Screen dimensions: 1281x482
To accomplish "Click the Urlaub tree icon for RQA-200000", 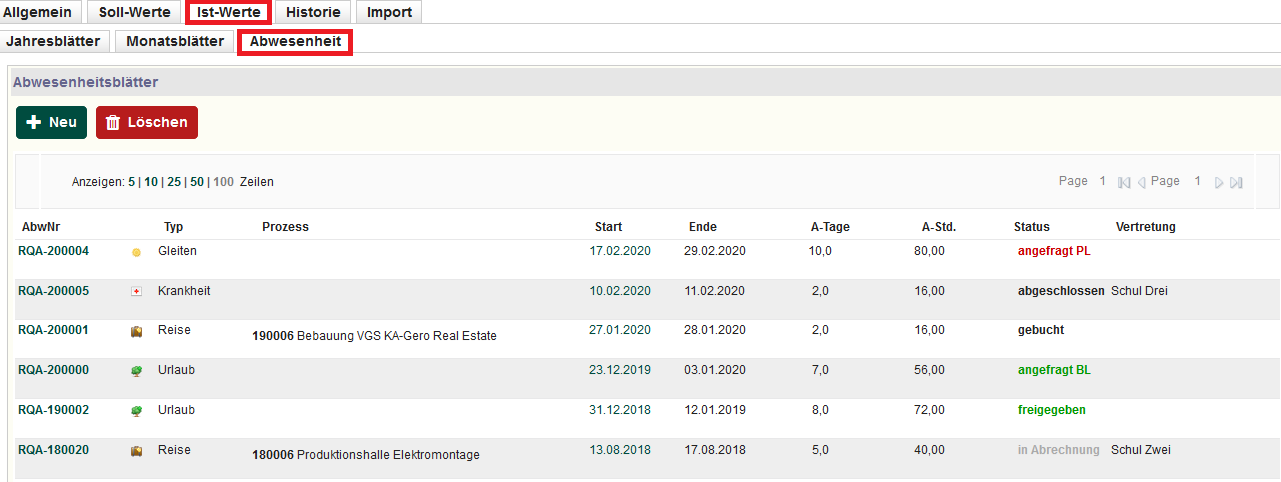I will [x=136, y=371].
